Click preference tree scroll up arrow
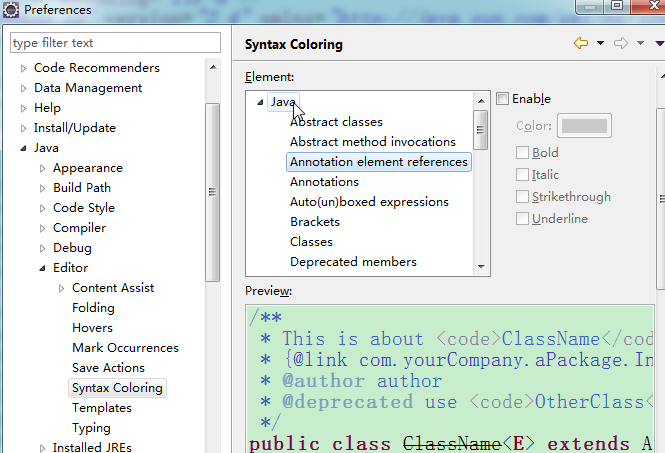 [x=213, y=67]
